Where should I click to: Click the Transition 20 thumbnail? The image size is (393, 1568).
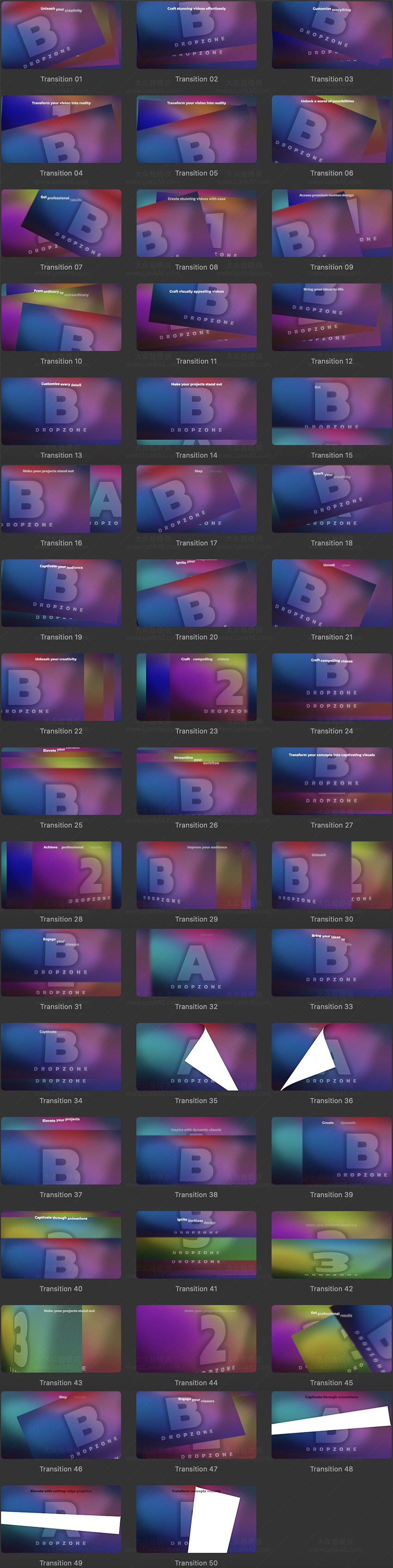tap(196, 593)
